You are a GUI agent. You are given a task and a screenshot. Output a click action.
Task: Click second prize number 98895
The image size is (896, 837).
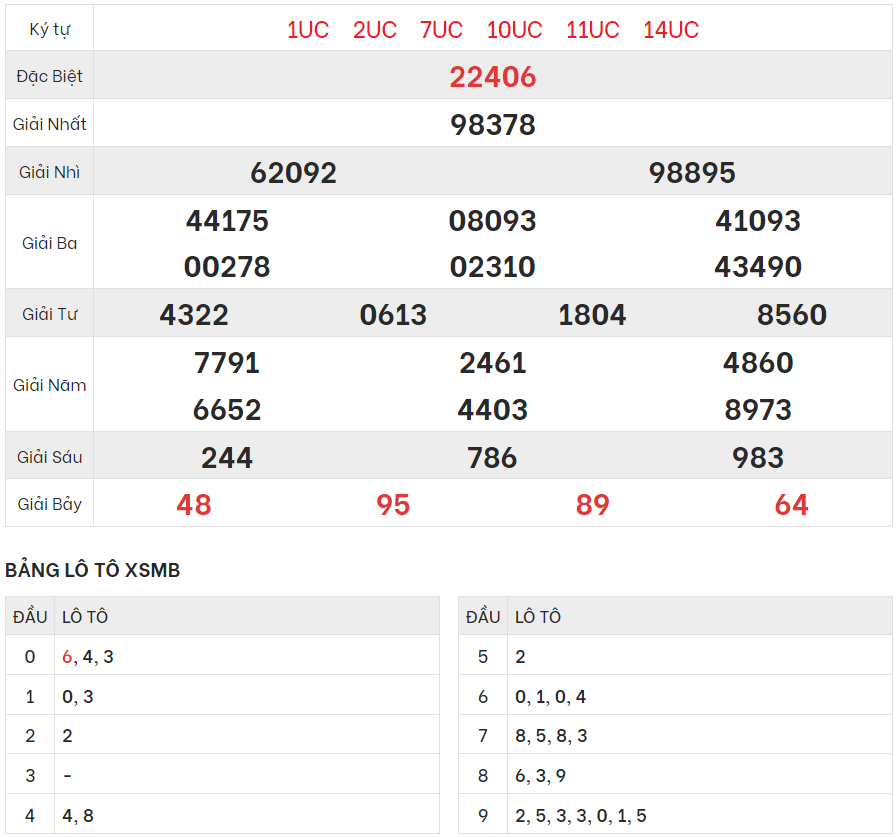[692, 173]
